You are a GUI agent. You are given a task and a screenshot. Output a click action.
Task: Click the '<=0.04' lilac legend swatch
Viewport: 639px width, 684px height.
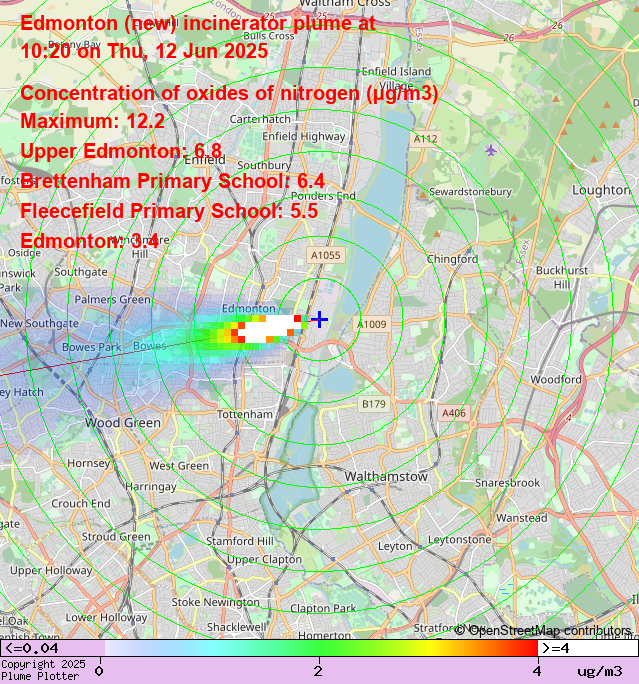click(x=52, y=648)
